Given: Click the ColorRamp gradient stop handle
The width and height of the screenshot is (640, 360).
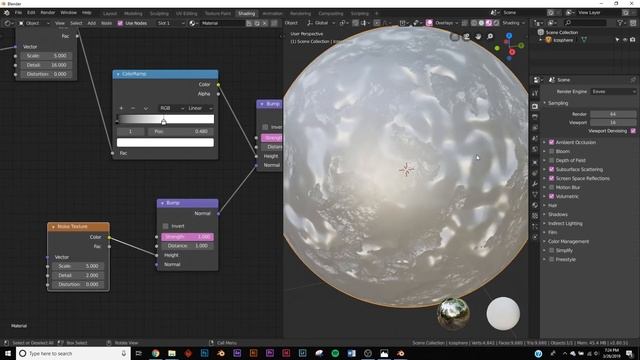Looking at the screenshot, I should (164, 121).
